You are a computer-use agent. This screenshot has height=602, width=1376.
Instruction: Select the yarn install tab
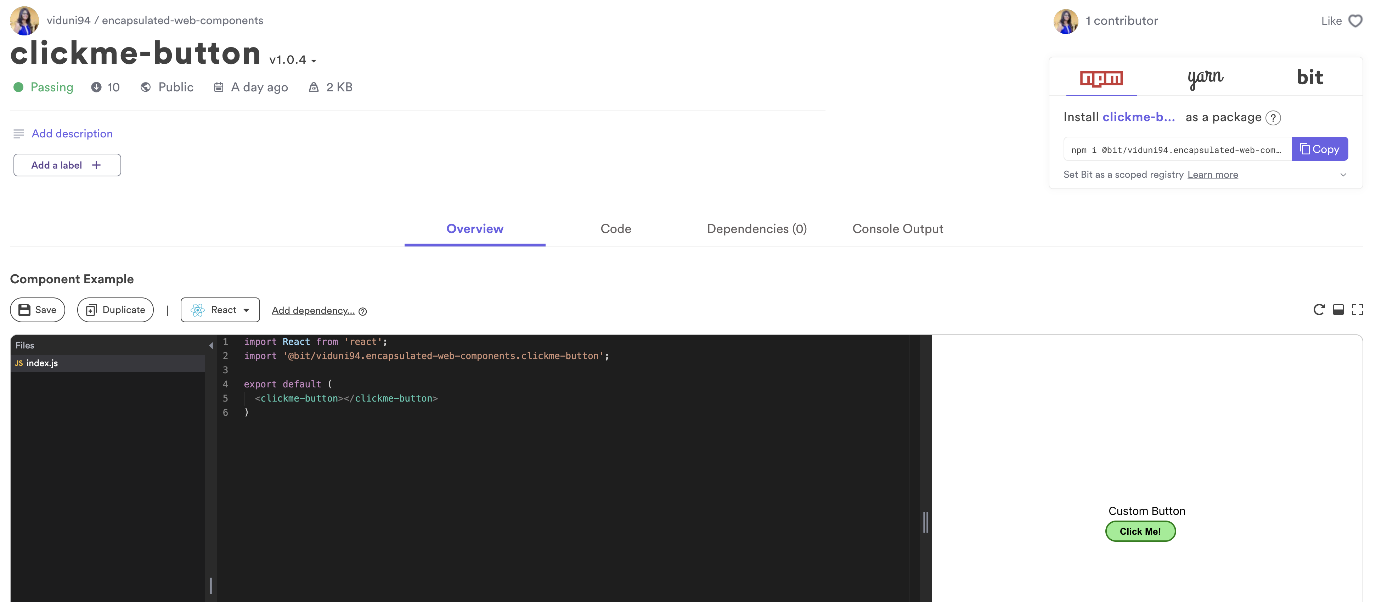pyautogui.click(x=1205, y=78)
